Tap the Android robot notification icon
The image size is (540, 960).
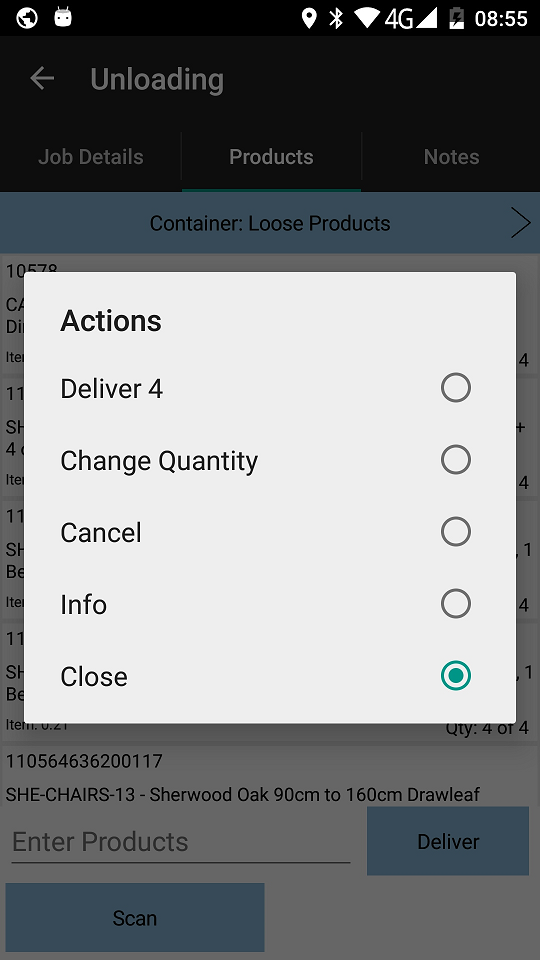click(x=63, y=17)
